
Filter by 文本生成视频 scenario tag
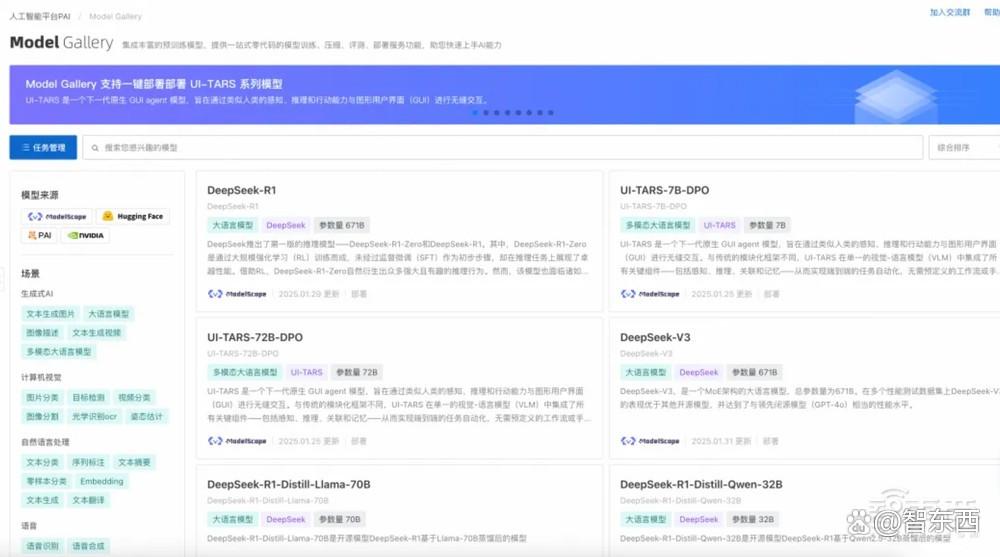coord(96,333)
